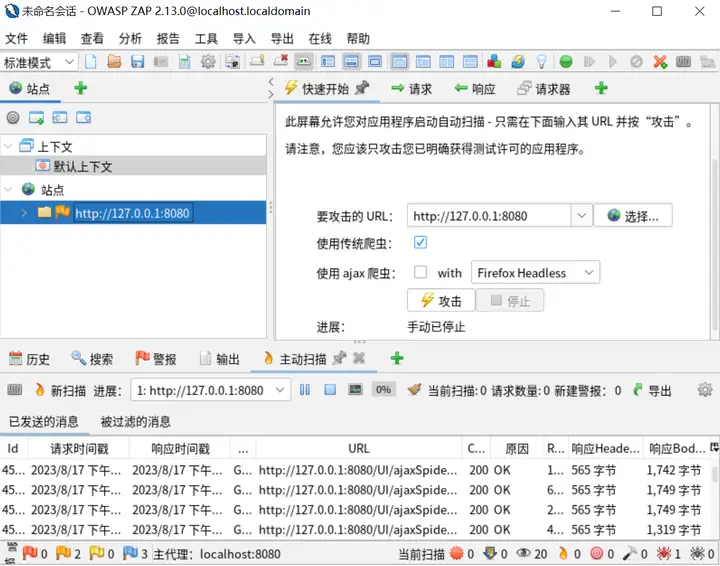This screenshot has height=566, width=720.
Task: Open session properties icon in toolbar
Action: pyautogui.click(x=185, y=62)
